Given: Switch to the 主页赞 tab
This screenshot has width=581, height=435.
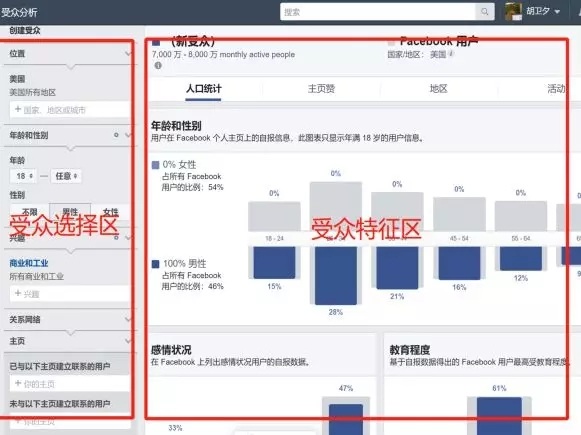Looking at the screenshot, I should point(321,89).
